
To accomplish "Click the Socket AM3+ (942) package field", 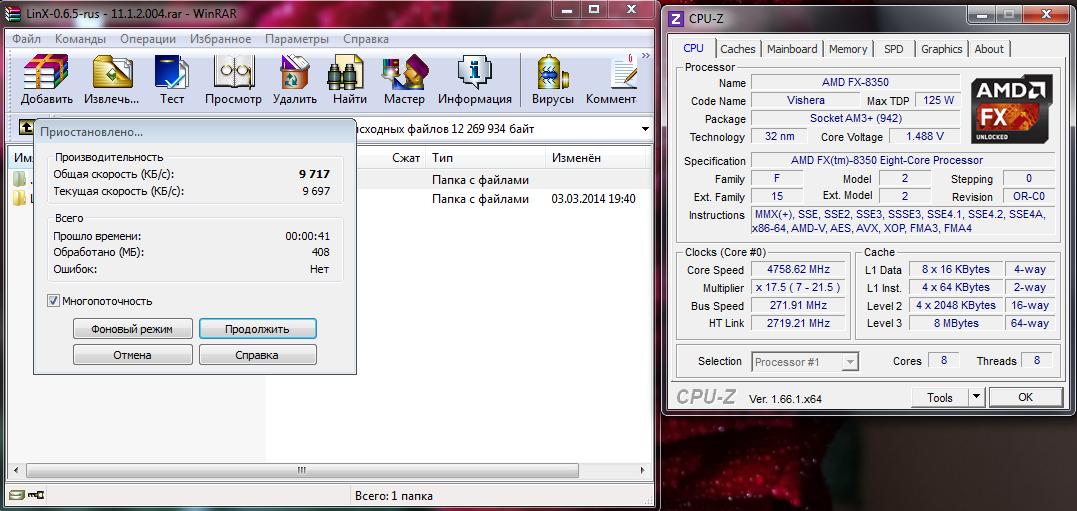I will point(854,118).
